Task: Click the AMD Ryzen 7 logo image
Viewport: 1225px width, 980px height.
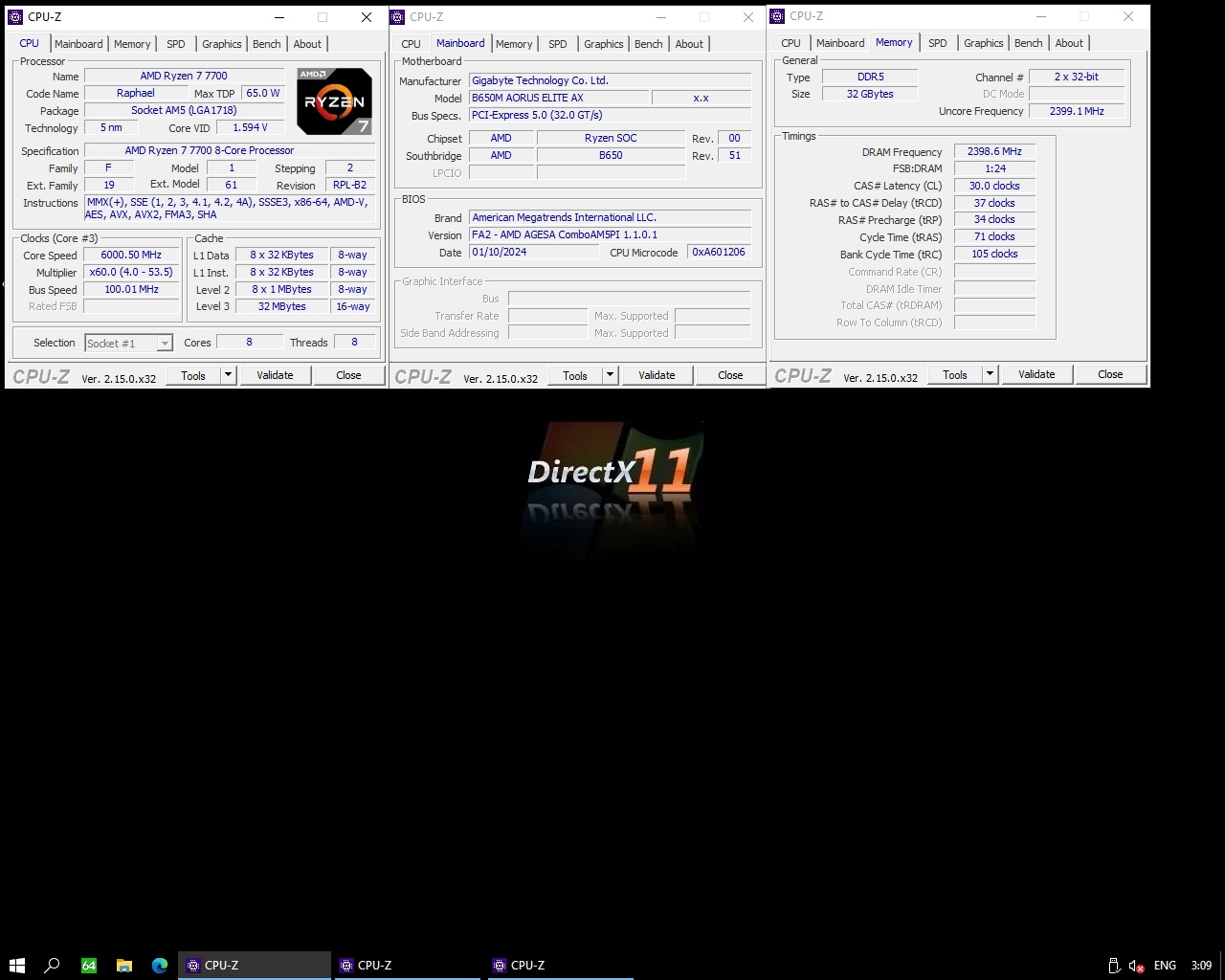Action: tap(334, 100)
